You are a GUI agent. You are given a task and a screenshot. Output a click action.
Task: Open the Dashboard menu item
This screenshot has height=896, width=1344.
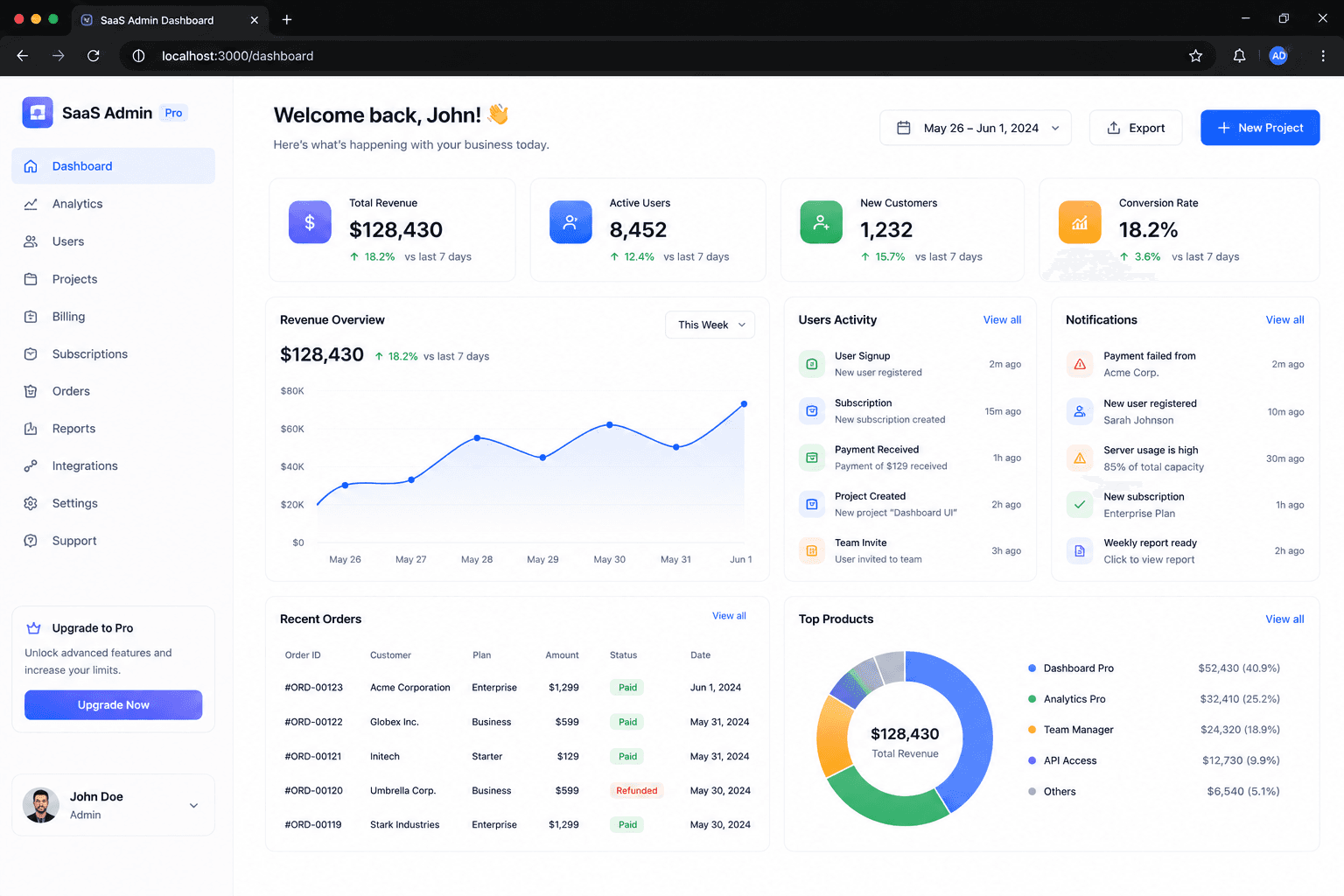[x=114, y=166]
